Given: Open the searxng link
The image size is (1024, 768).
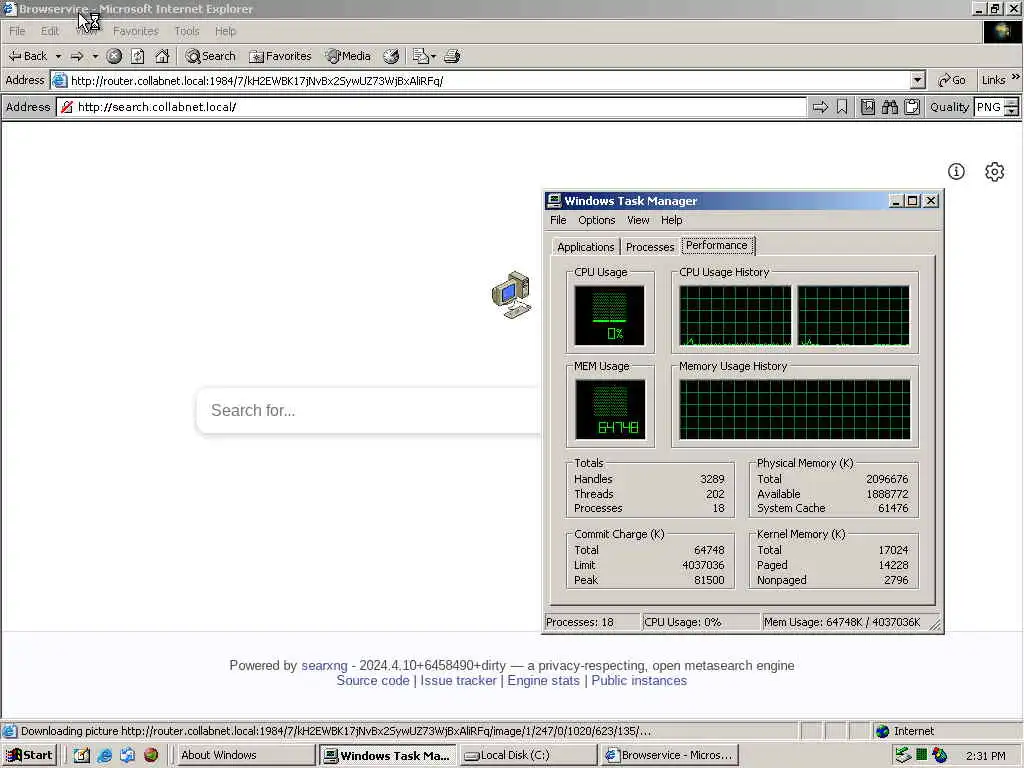Looking at the screenshot, I should (x=324, y=665).
